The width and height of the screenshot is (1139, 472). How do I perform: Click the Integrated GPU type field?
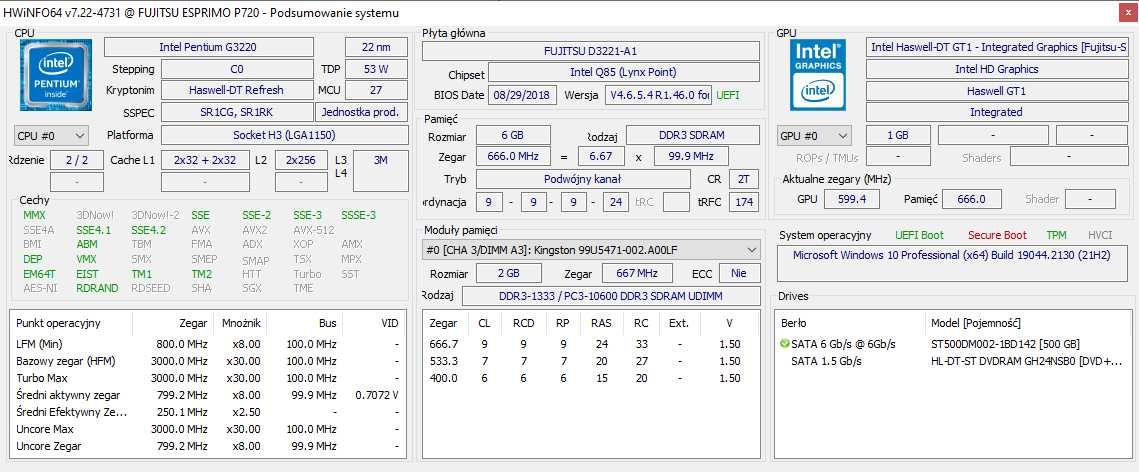pos(998,112)
